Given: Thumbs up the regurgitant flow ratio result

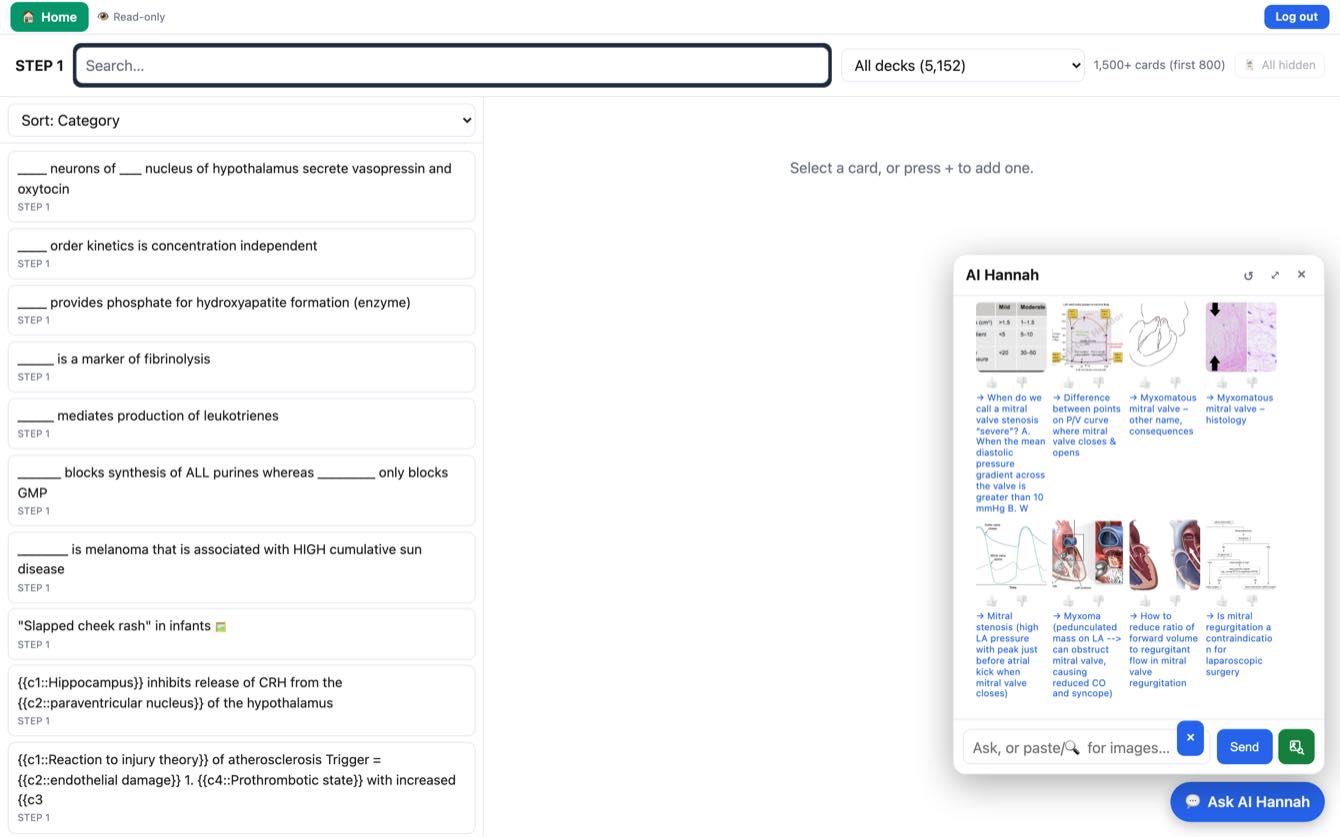Looking at the screenshot, I should point(1145,601).
